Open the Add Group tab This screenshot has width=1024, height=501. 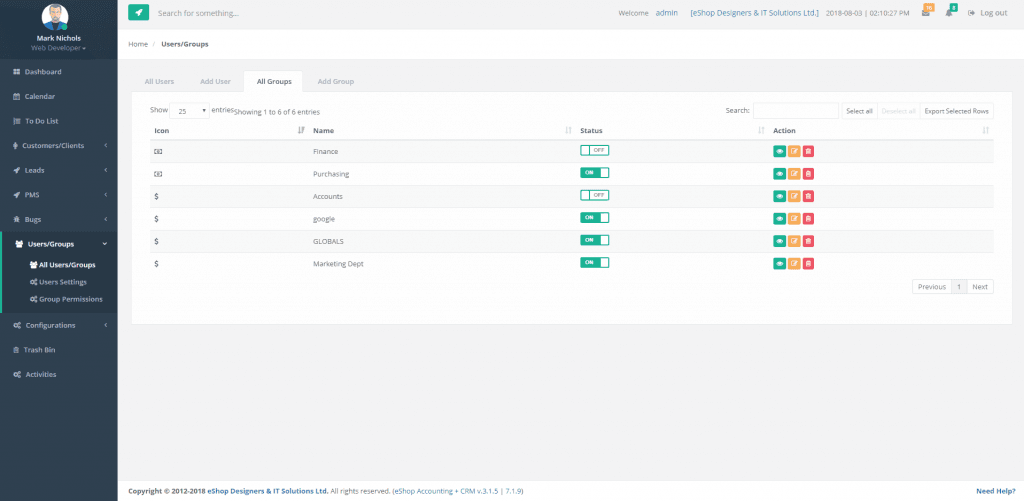pos(335,81)
